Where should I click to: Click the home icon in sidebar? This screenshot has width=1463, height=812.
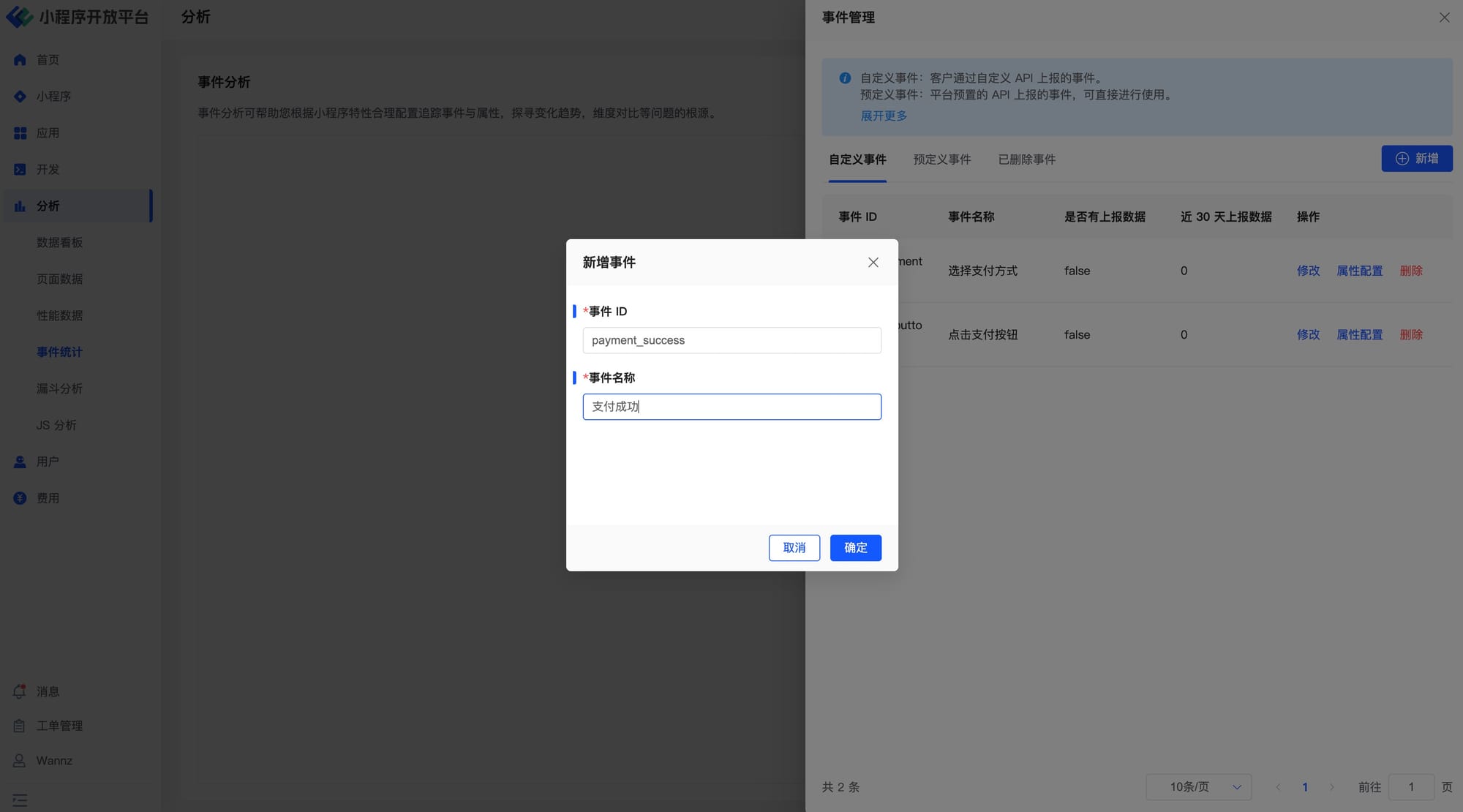[x=20, y=60]
